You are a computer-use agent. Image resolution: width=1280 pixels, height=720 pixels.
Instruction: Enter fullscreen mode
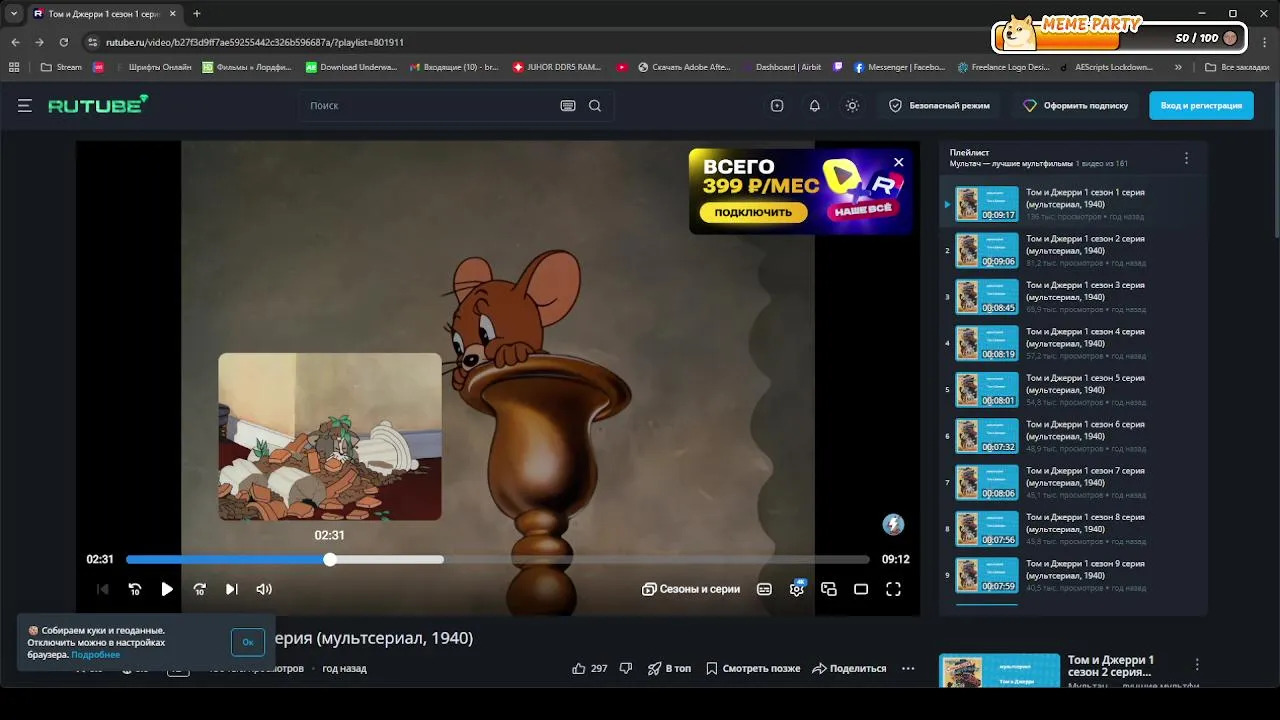[894, 589]
